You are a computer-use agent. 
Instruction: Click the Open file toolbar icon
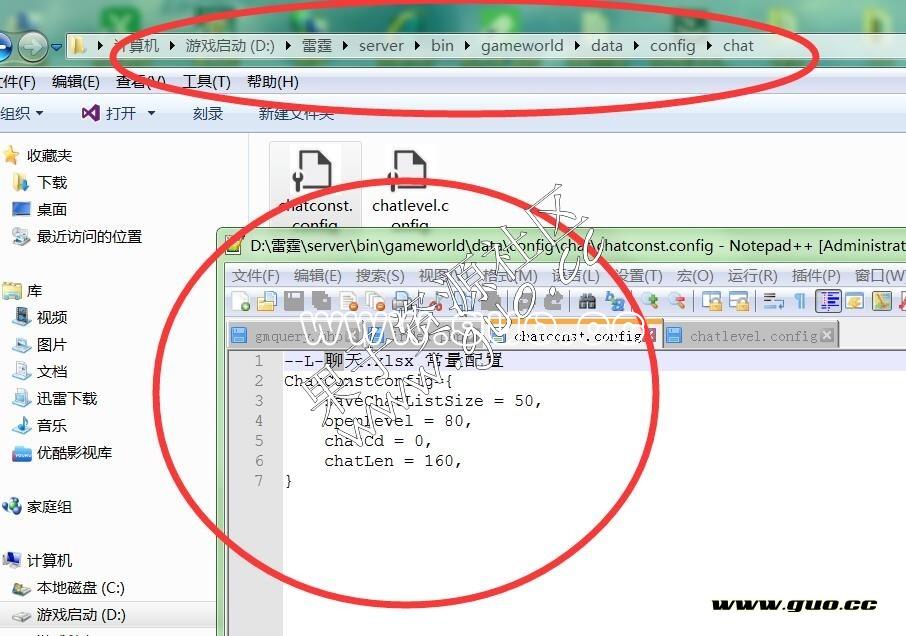(x=266, y=301)
